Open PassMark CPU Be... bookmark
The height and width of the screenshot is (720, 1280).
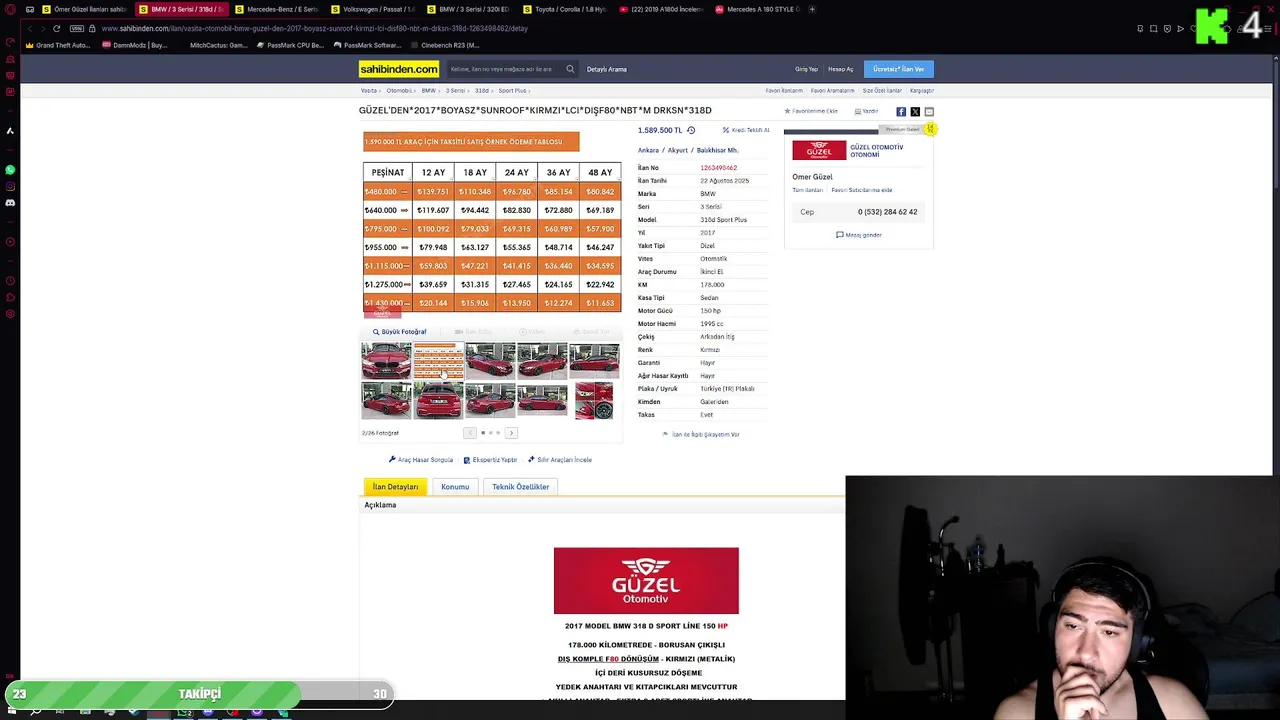[x=290, y=45]
